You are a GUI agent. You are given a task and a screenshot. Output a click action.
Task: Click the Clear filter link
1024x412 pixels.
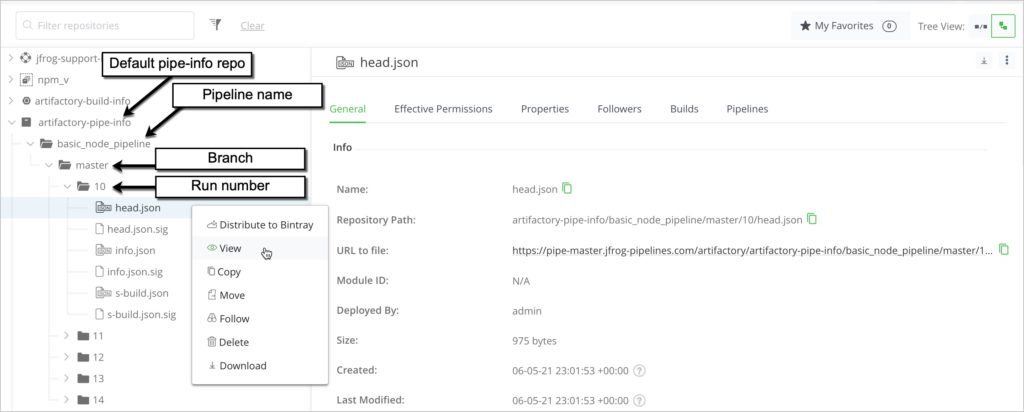252,26
